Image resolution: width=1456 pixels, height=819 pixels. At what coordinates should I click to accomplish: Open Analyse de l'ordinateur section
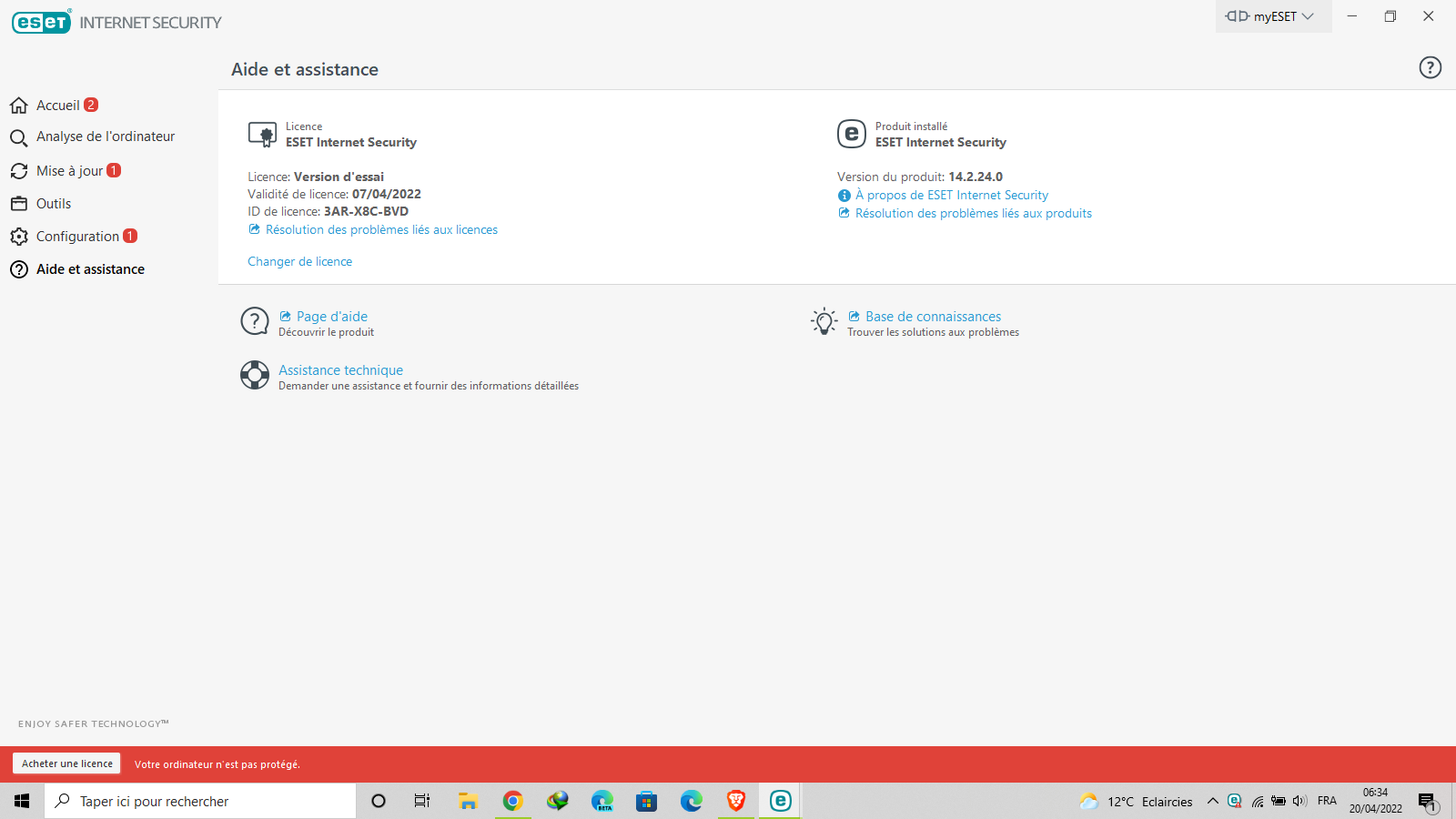106,136
